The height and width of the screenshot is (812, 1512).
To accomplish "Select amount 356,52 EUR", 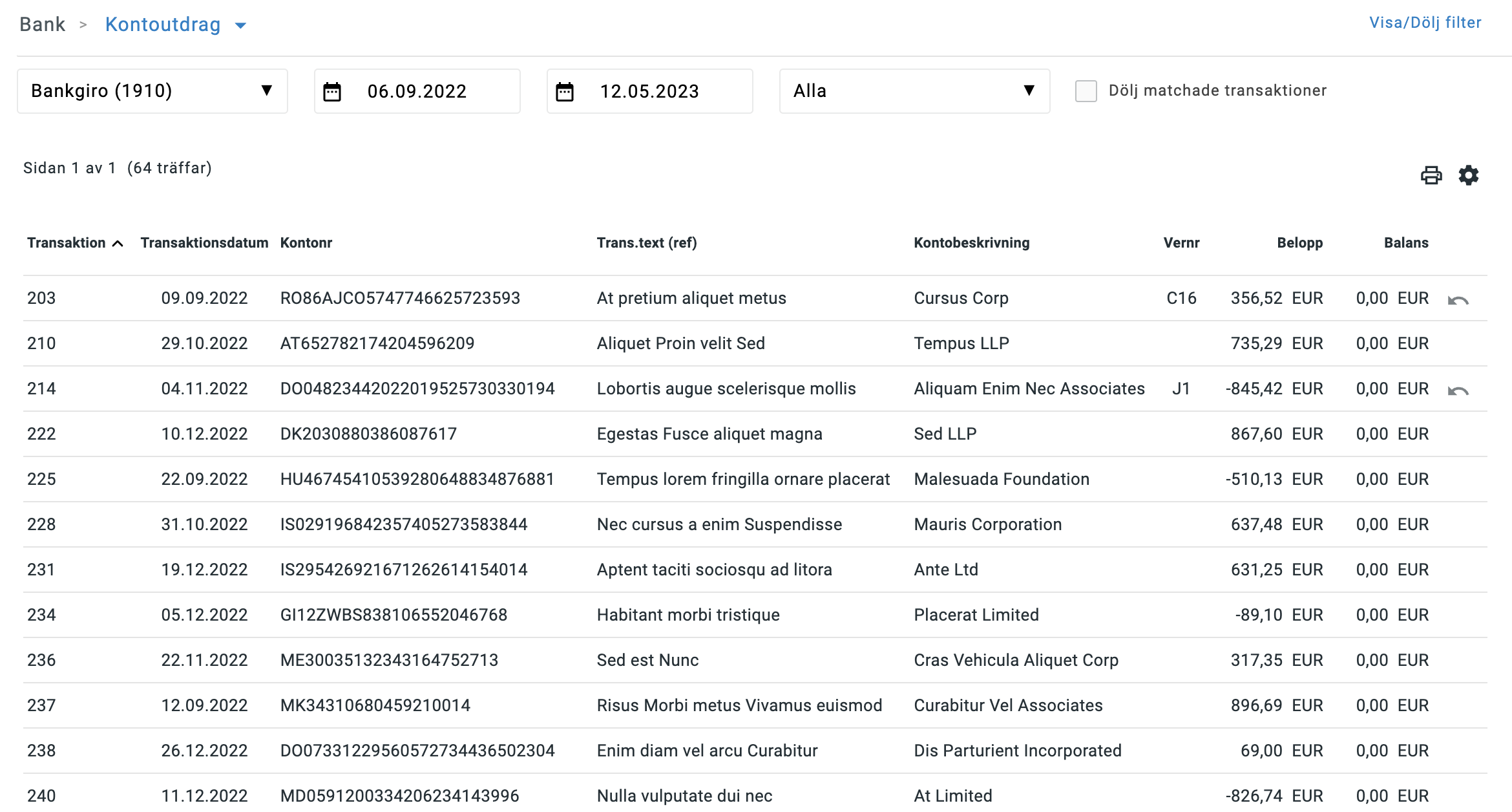I will point(1276,298).
